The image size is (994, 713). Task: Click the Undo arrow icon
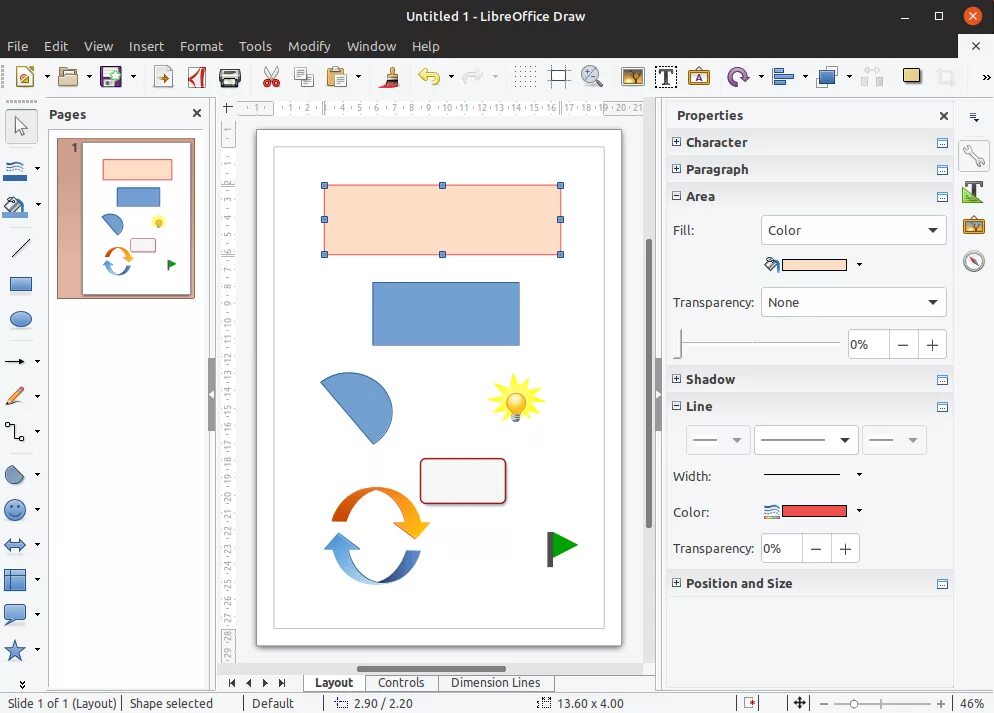pos(430,77)
